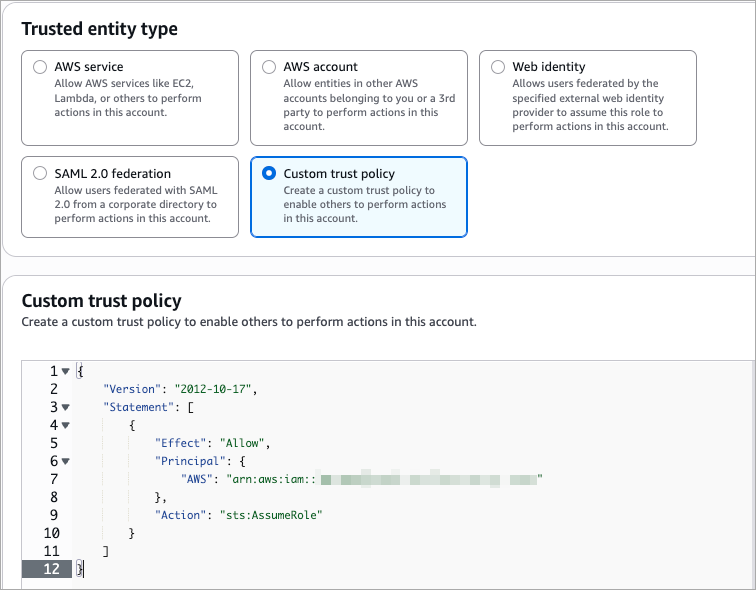756x590 pixels.
Task: Select the Web identity option
Action: point(498,67)
